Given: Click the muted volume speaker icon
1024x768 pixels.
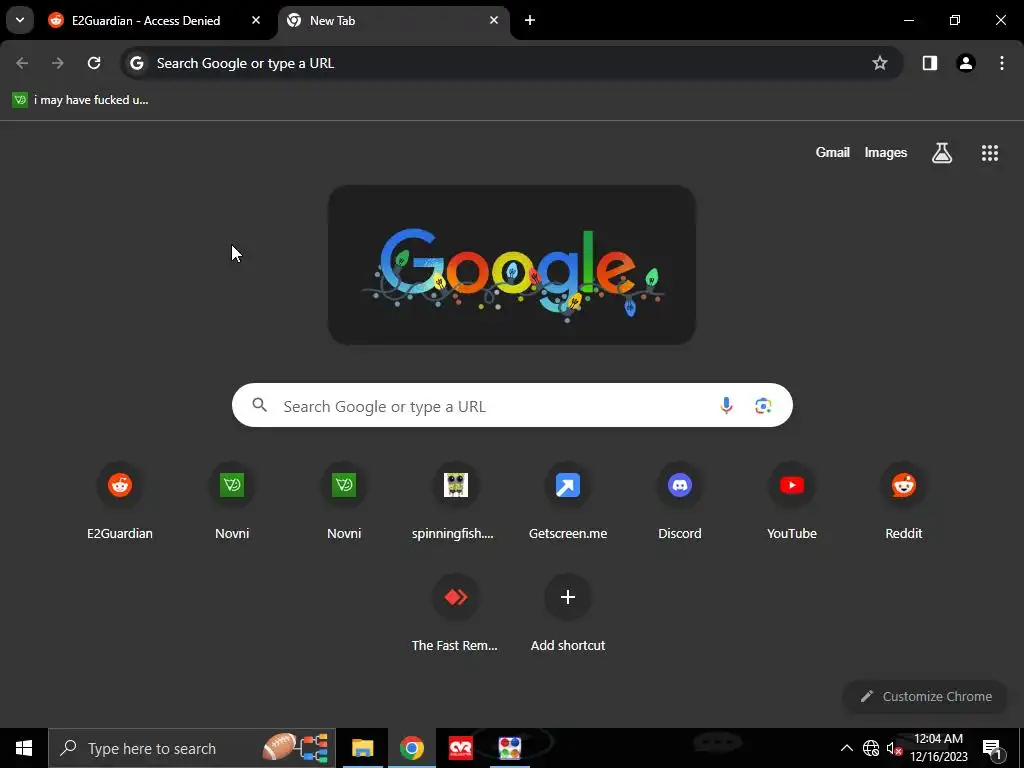Looking at the screenshot, I should tap(894, 748).
